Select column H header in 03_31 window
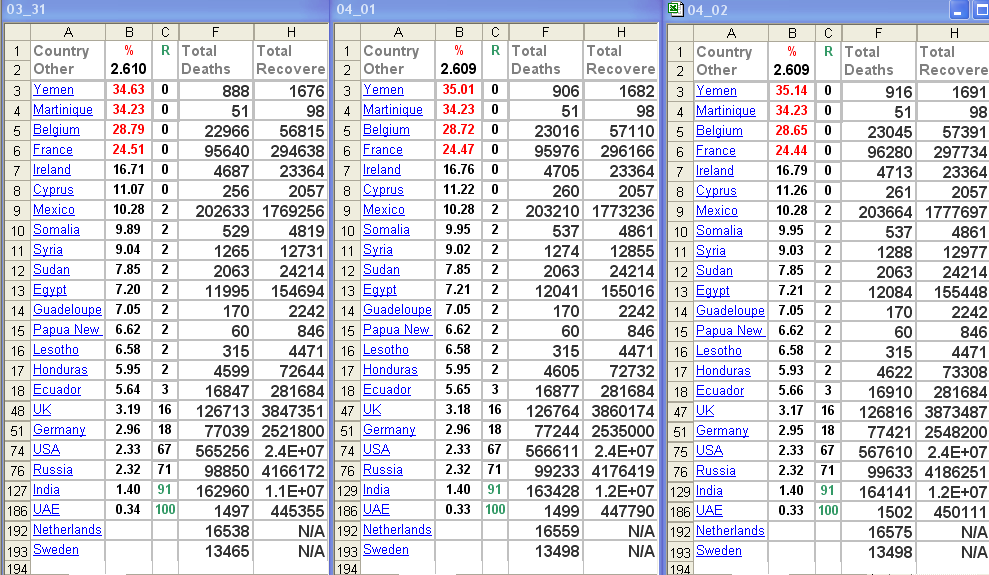Image resolution: width=989 pixels, height=575 pixels. (x=291, y=32)
